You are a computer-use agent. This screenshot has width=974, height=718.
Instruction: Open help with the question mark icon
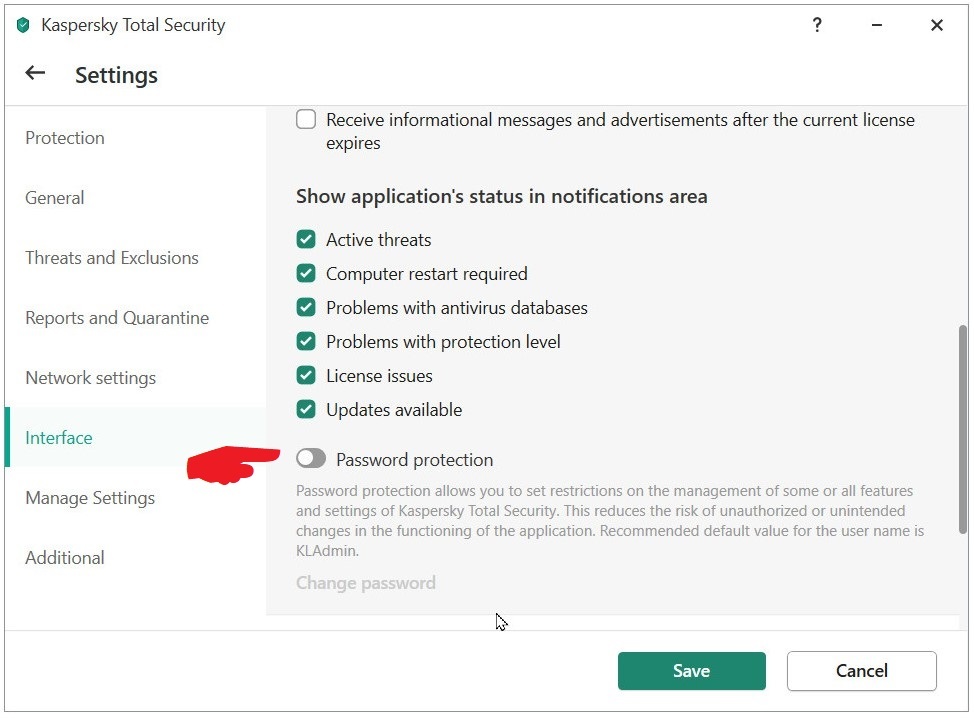[817, 26]
